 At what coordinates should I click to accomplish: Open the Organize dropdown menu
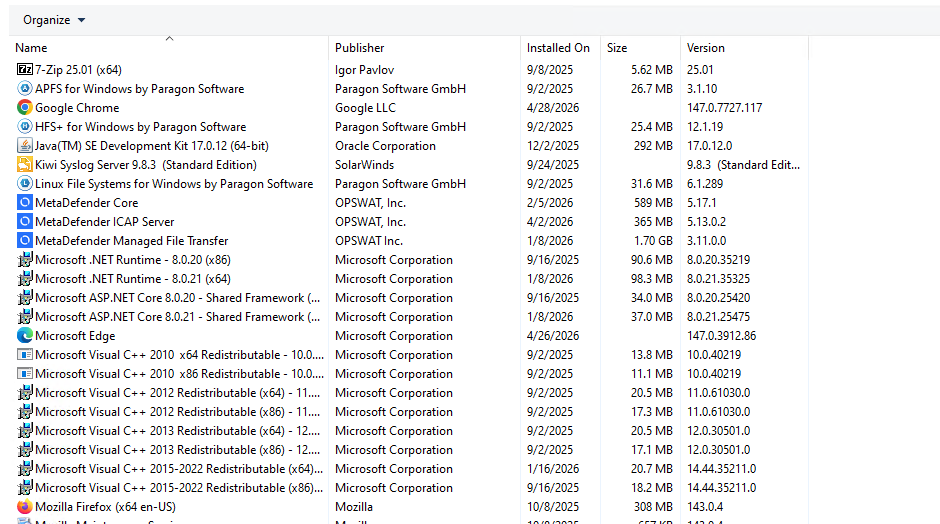pyautogui.click(x=54, y=20)
